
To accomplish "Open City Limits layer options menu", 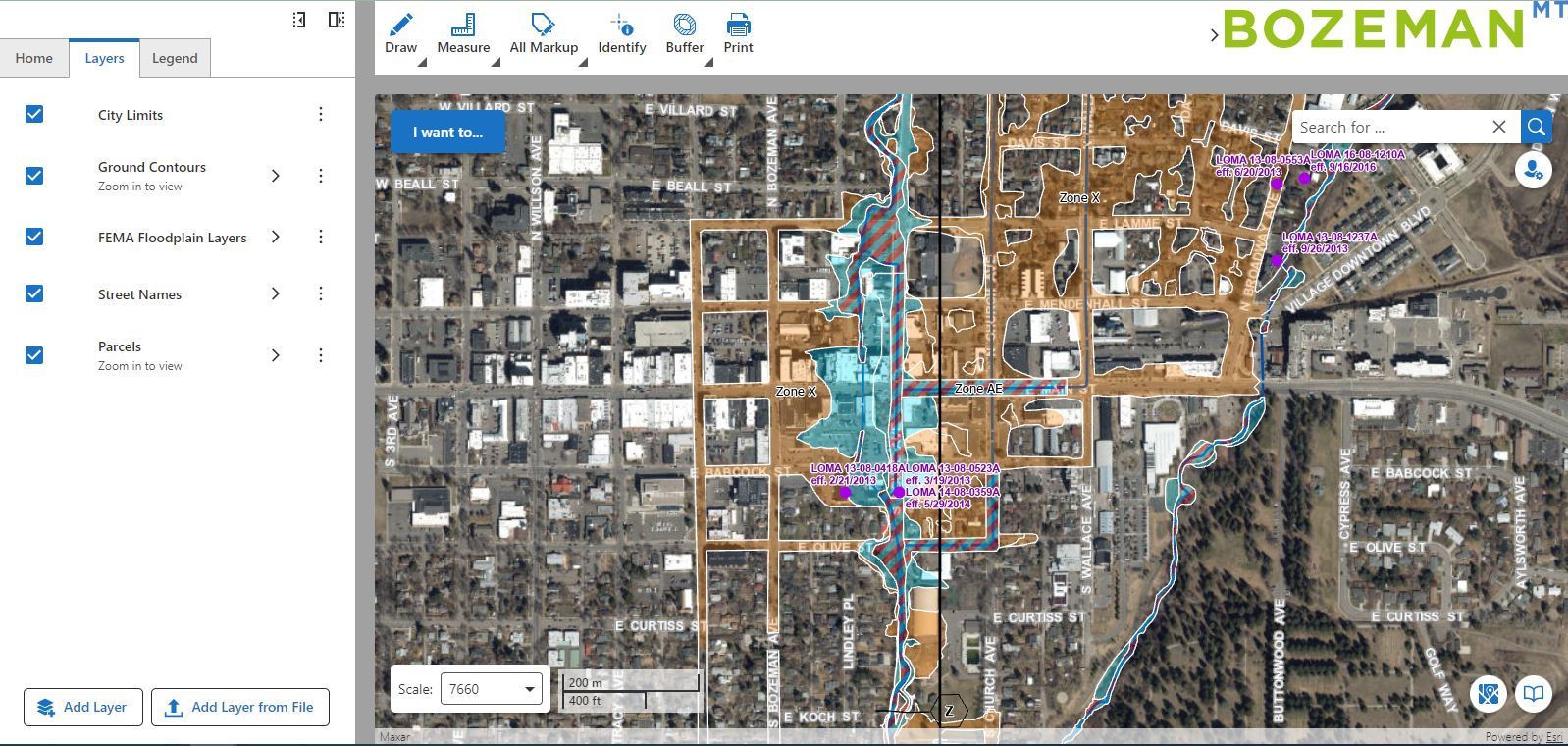I will [x=321, y=114].
